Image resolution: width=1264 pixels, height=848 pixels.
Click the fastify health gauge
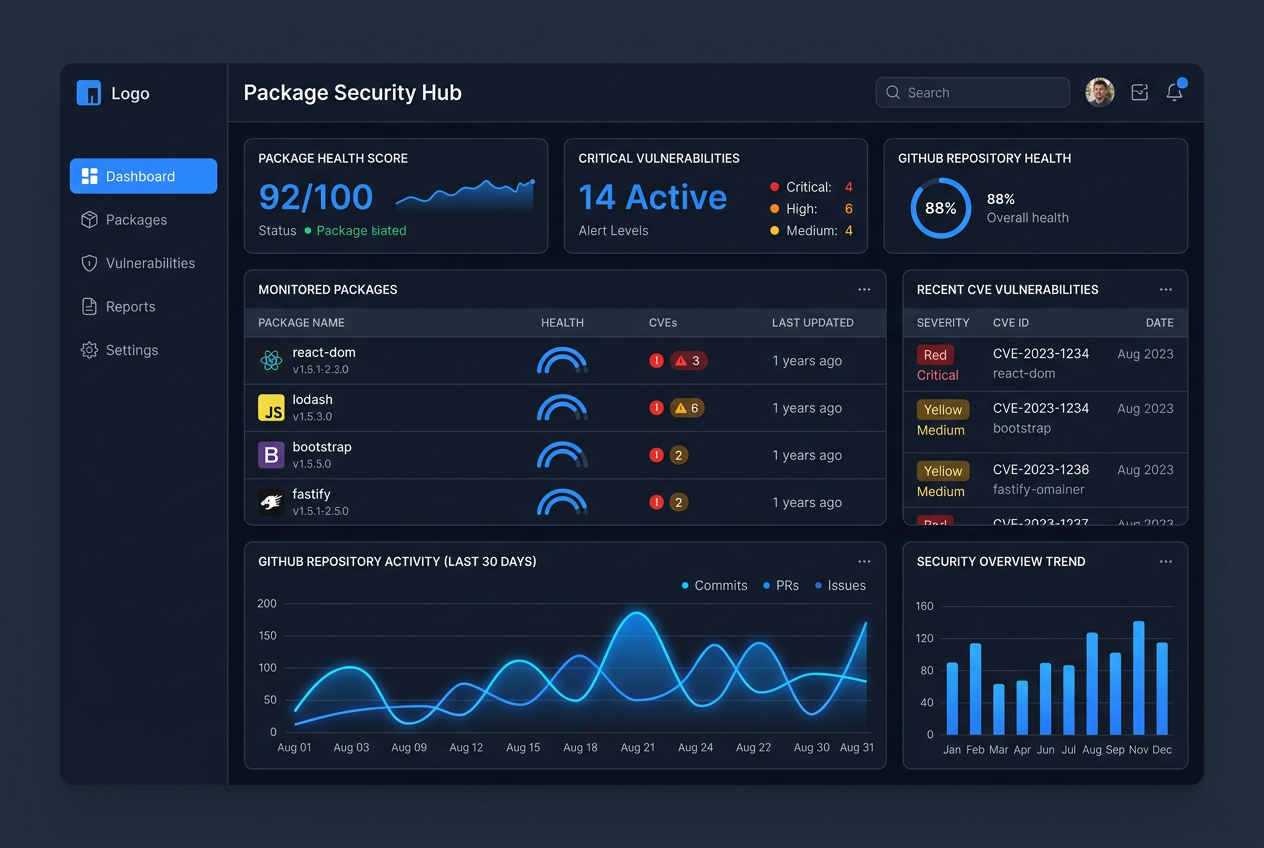tap(562, 502)
